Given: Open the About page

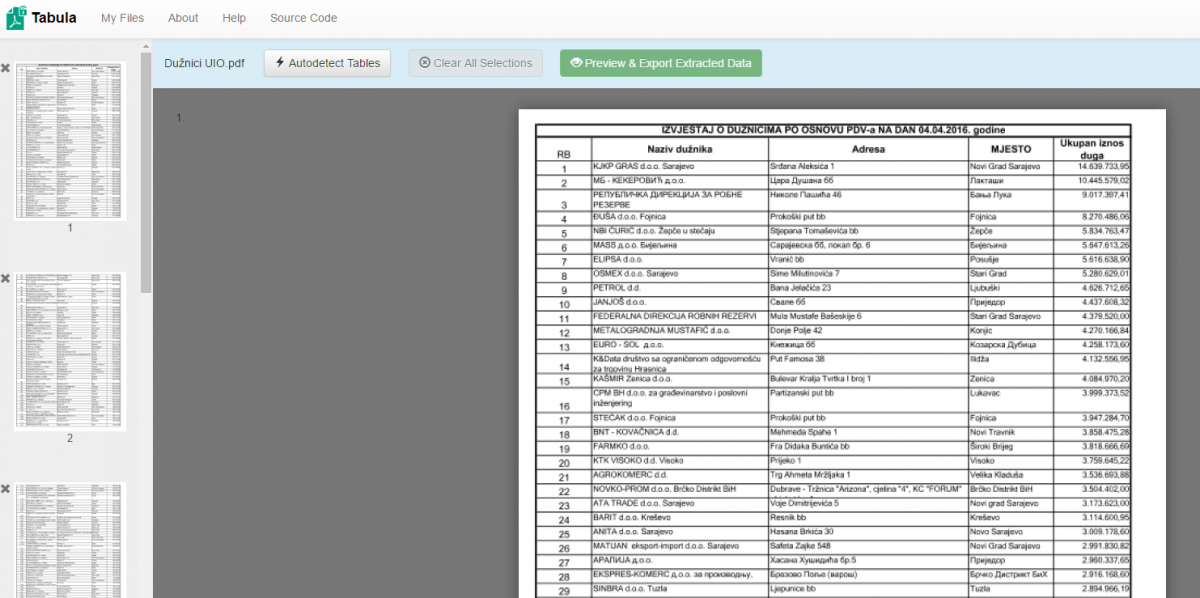Looking at the screenshot, I should click(x=183, y=18).
